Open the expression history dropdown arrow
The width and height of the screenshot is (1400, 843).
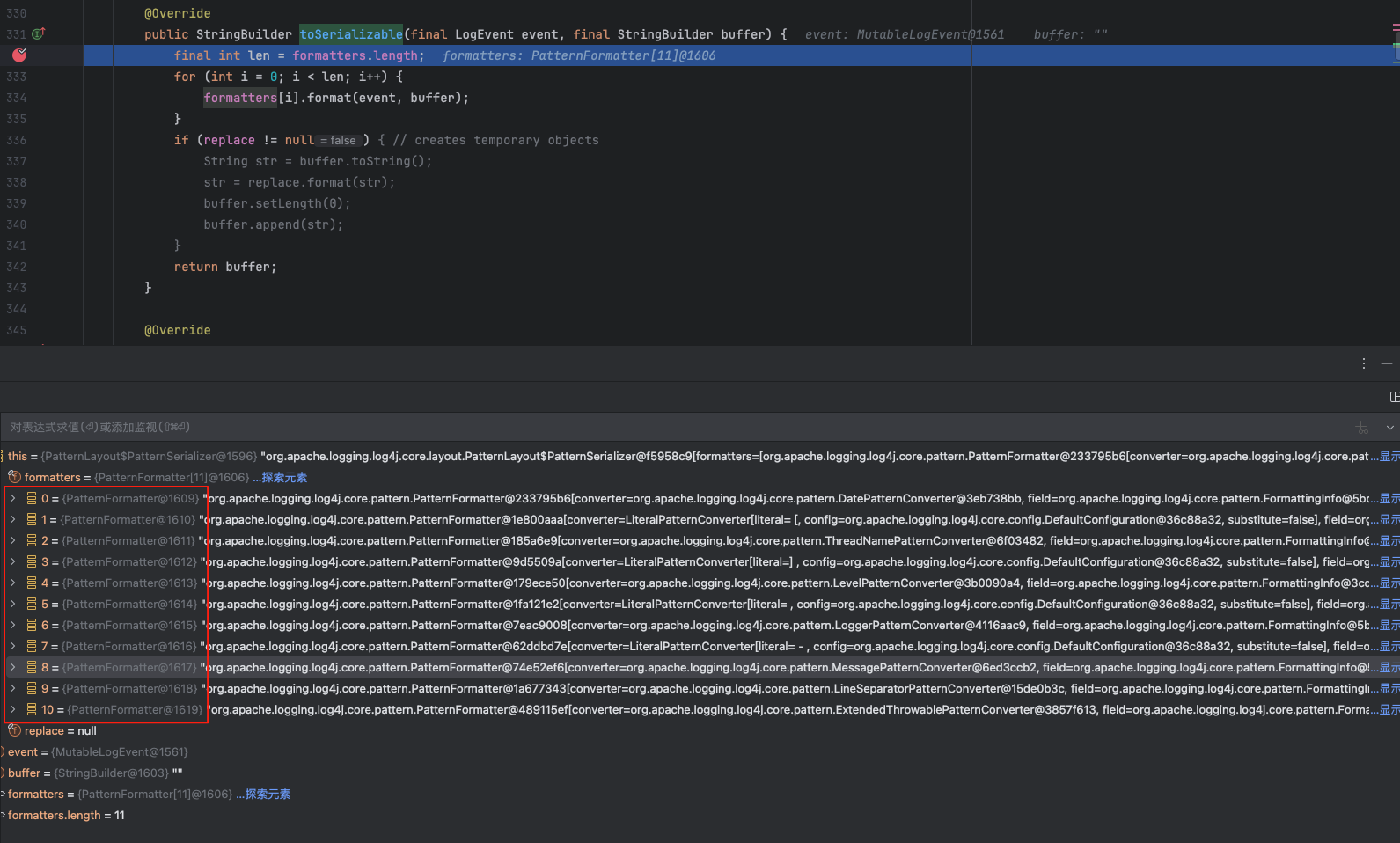[x=1389, y=428]
